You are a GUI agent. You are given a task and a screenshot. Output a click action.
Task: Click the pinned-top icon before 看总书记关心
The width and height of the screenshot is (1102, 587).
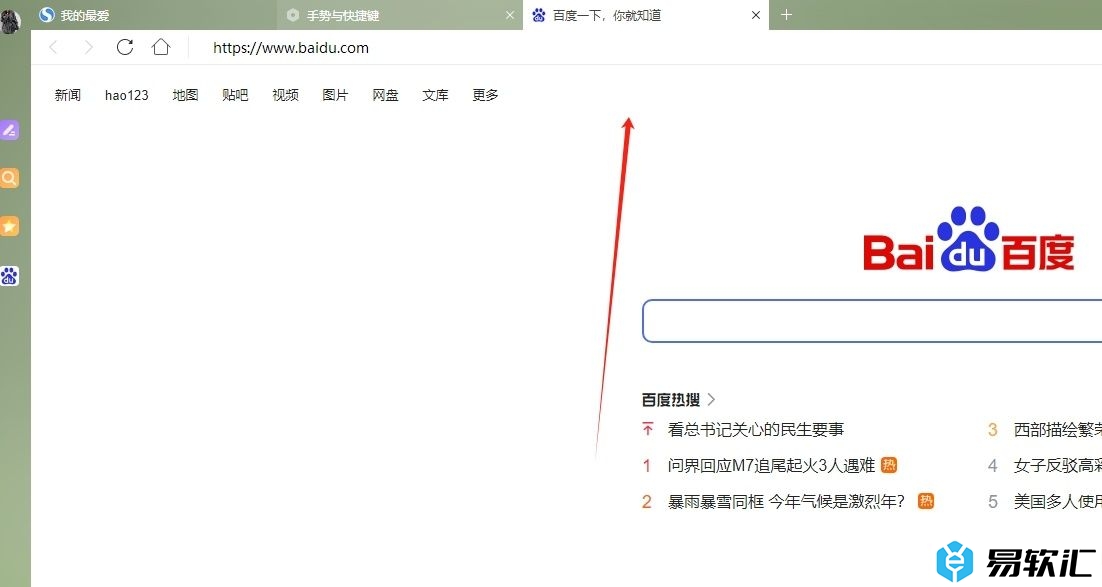tap(648, 428)
